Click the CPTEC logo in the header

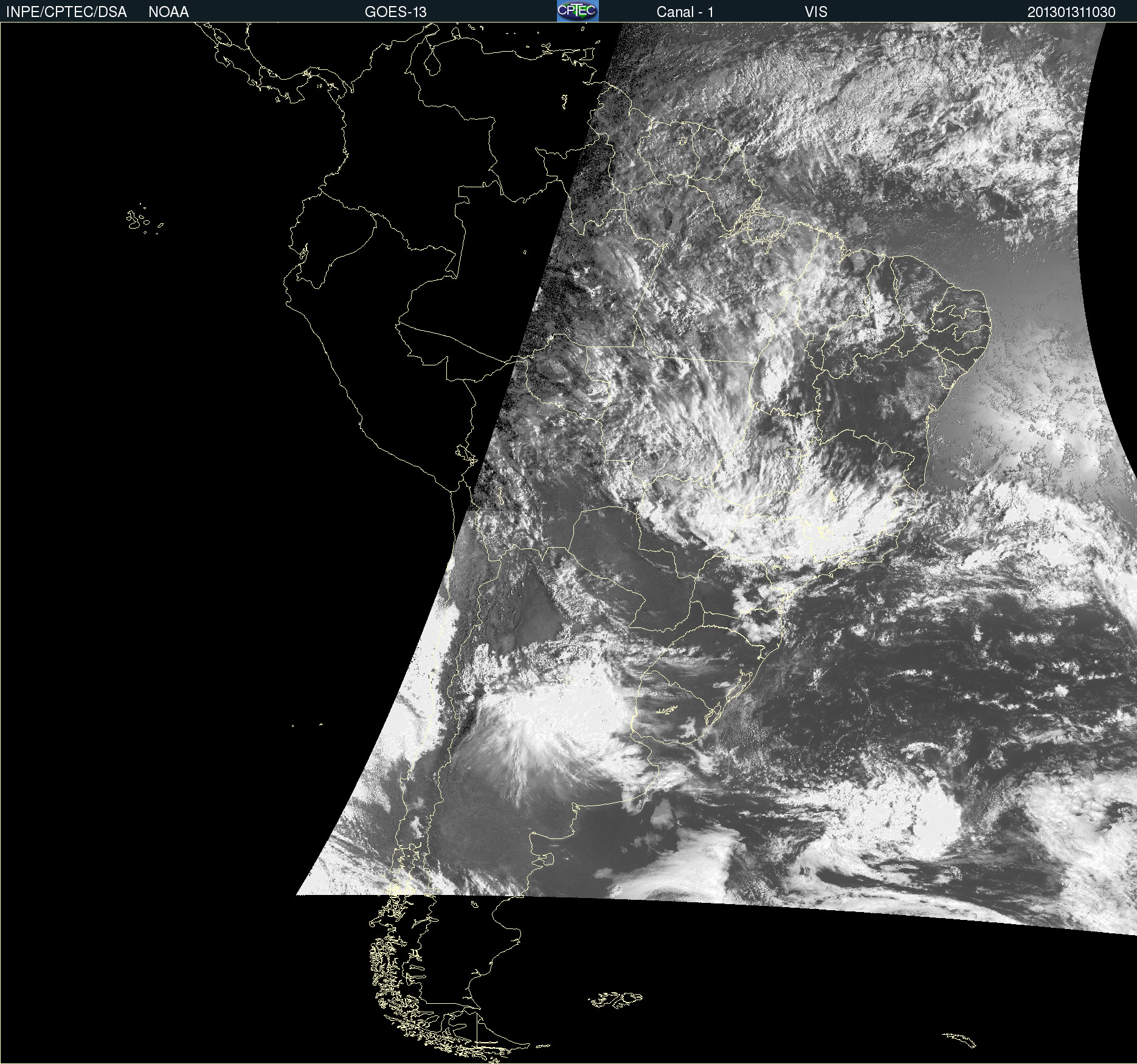tap(578, 11)
